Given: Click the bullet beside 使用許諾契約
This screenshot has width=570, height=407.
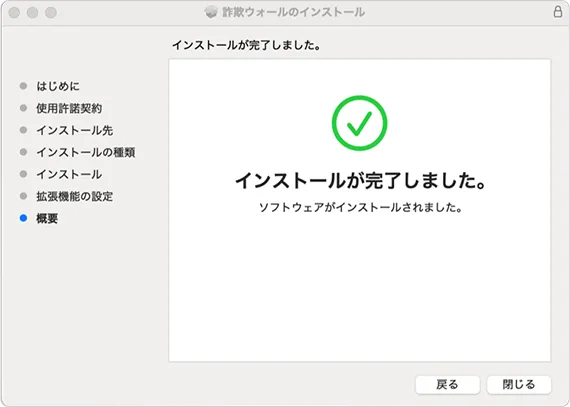Looking at the screenshot, I should 23,108.
